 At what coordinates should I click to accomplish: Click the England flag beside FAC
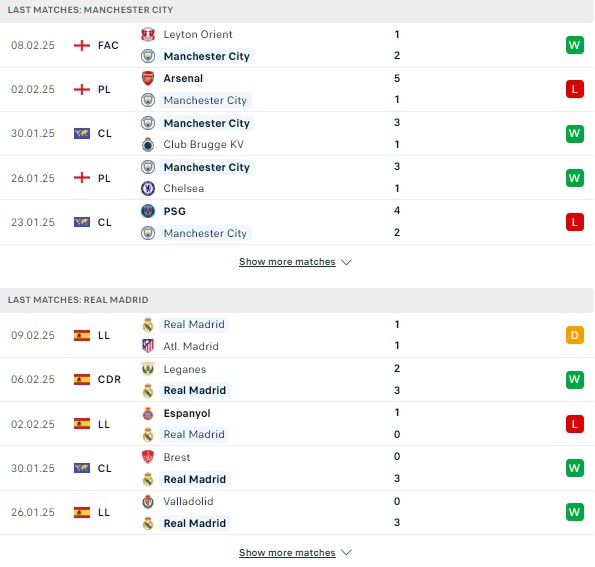pyautogui.click(x=82, y=46)
